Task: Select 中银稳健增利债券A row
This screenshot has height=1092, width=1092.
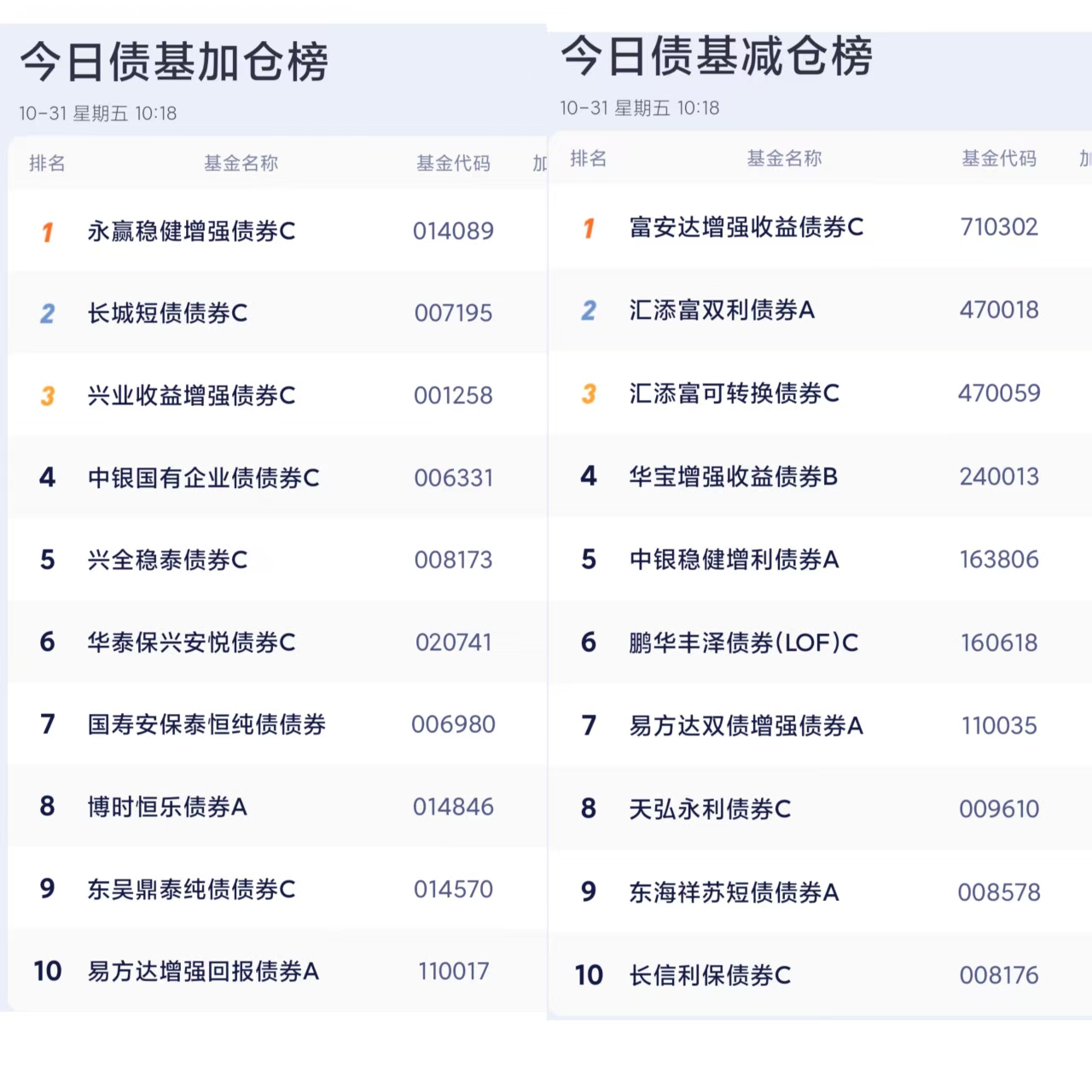Action: point(735,560)
